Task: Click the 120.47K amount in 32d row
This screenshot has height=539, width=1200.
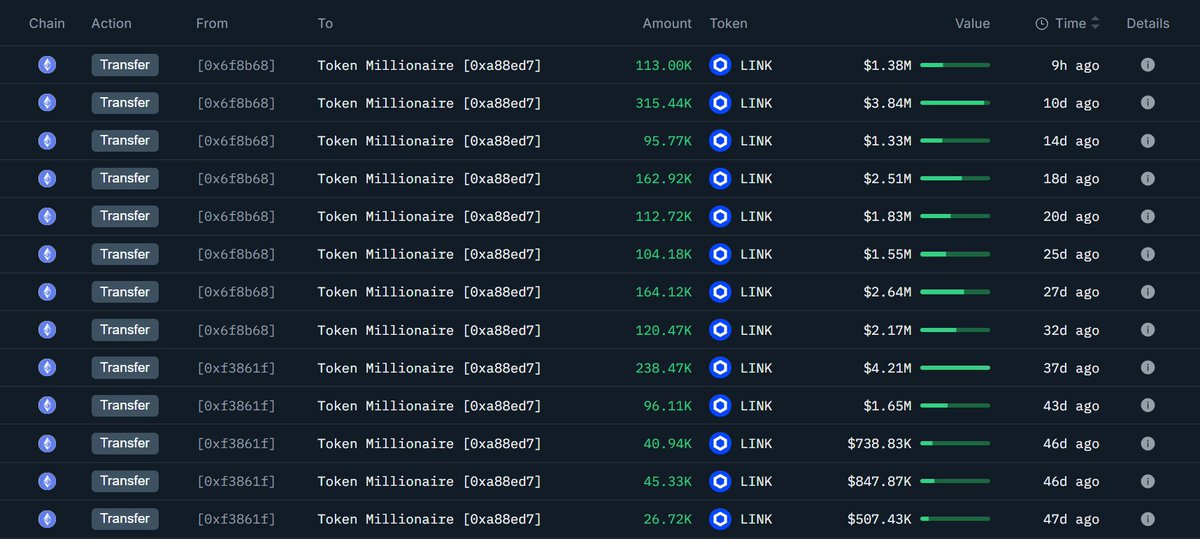Action: click(x=663, y=330)
